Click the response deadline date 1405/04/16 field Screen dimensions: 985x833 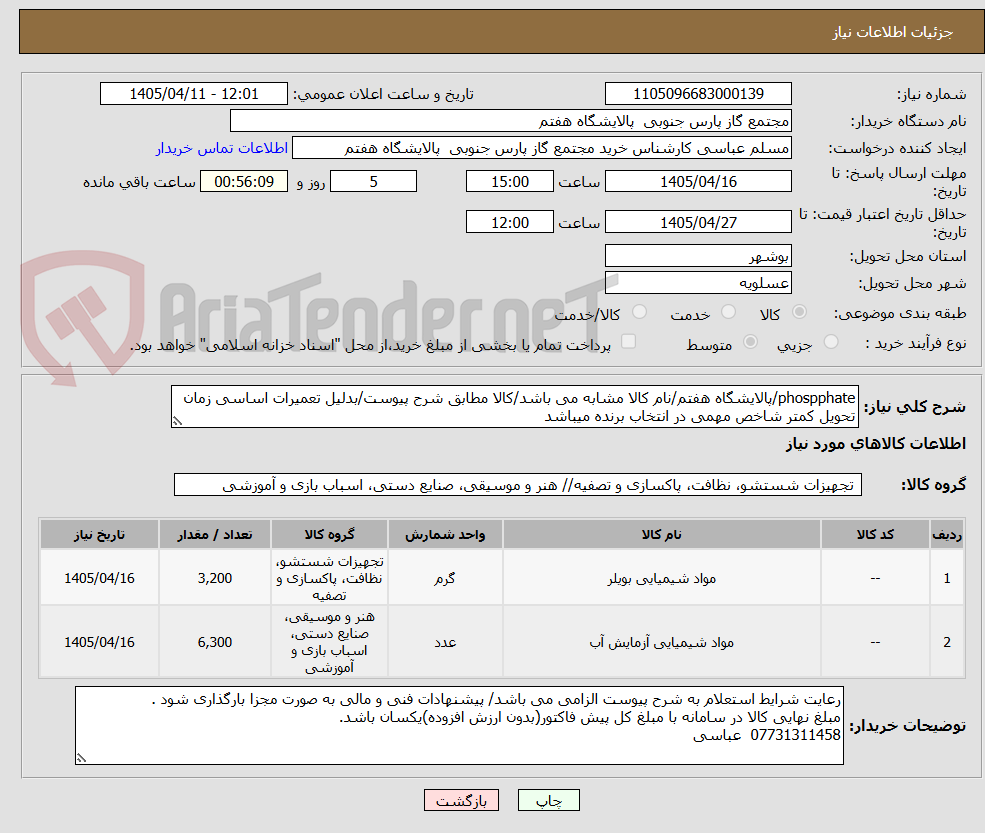(698, 182)
